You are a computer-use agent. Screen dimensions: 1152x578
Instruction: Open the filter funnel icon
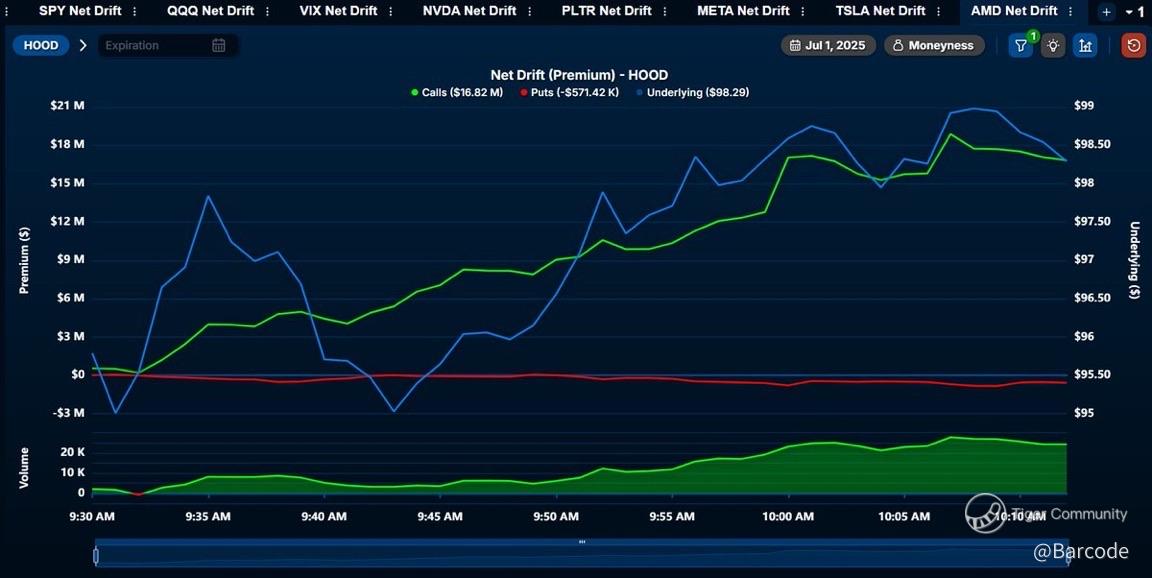point(1020,46)
